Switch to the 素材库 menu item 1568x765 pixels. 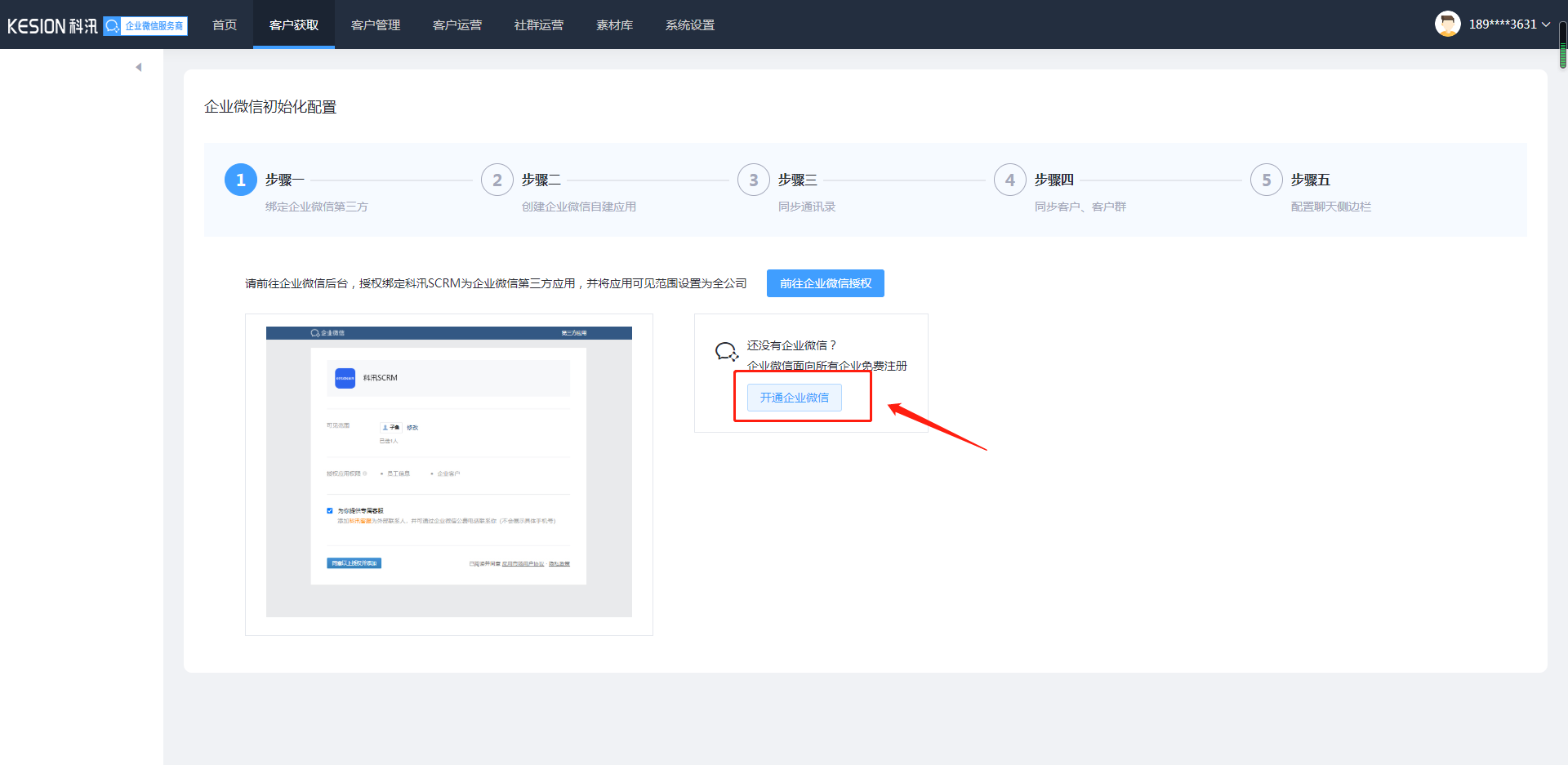(x=614, y=24)
